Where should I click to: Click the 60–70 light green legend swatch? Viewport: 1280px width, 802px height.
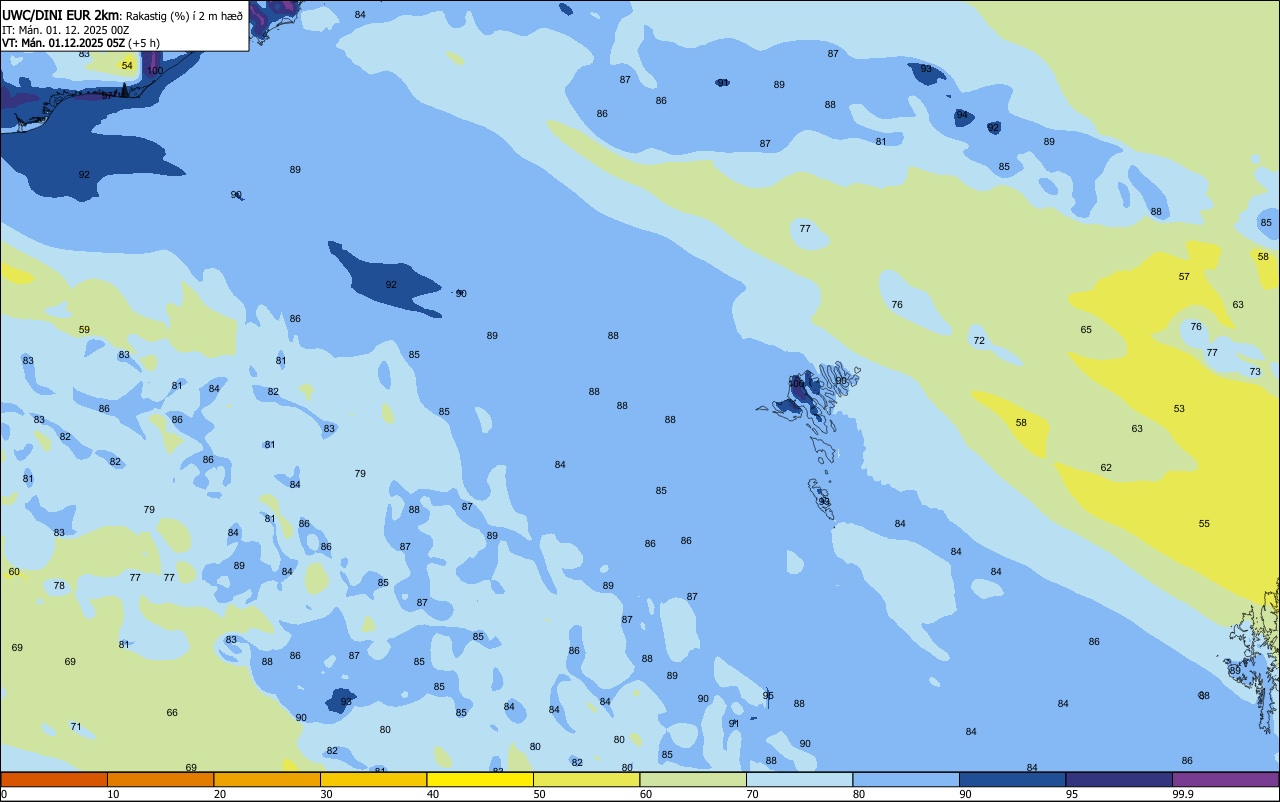[693, 779]
